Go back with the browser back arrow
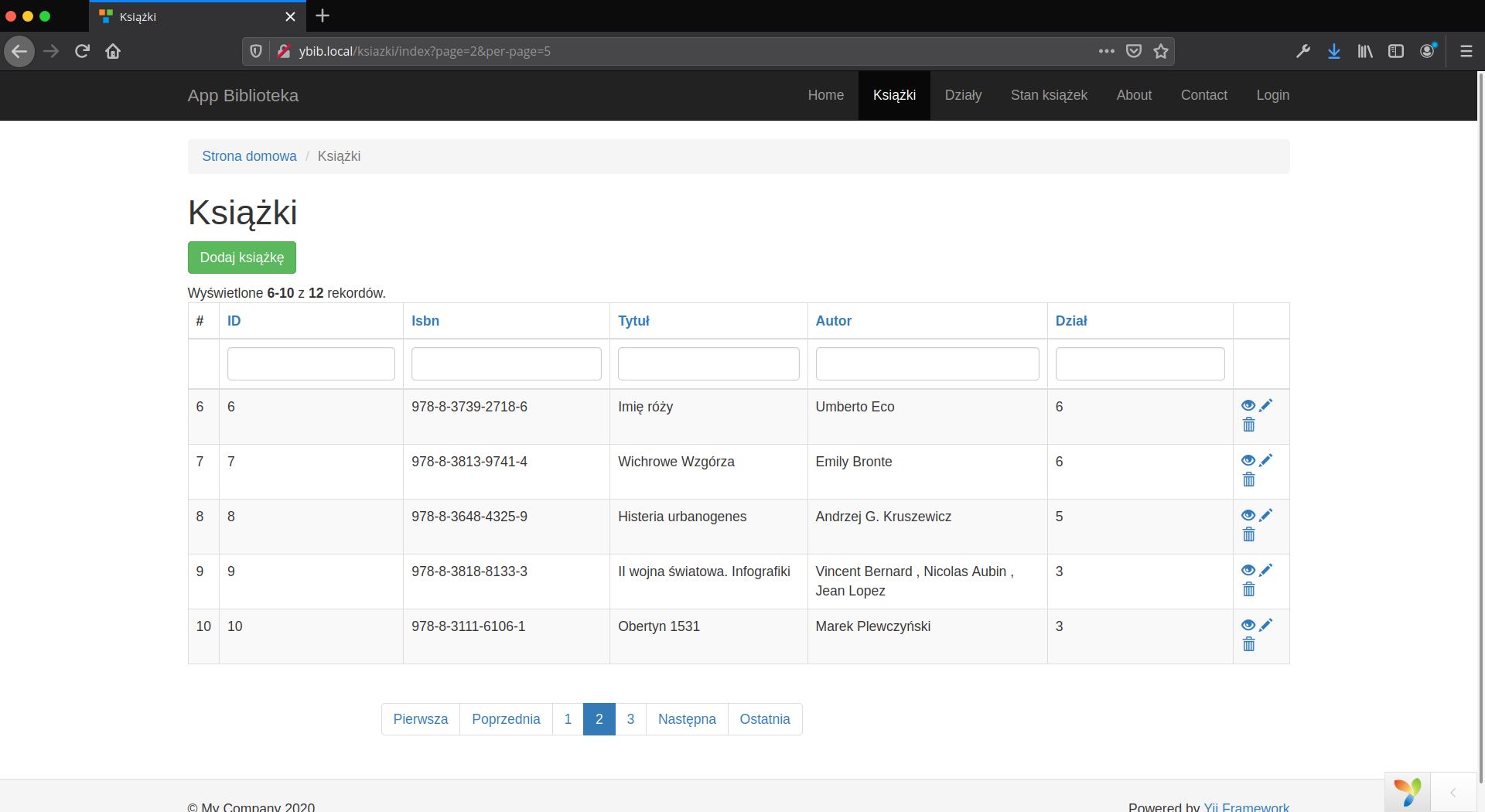This screenshot has height=812, width=1485. pyautogui.click(x=19, y=51)
